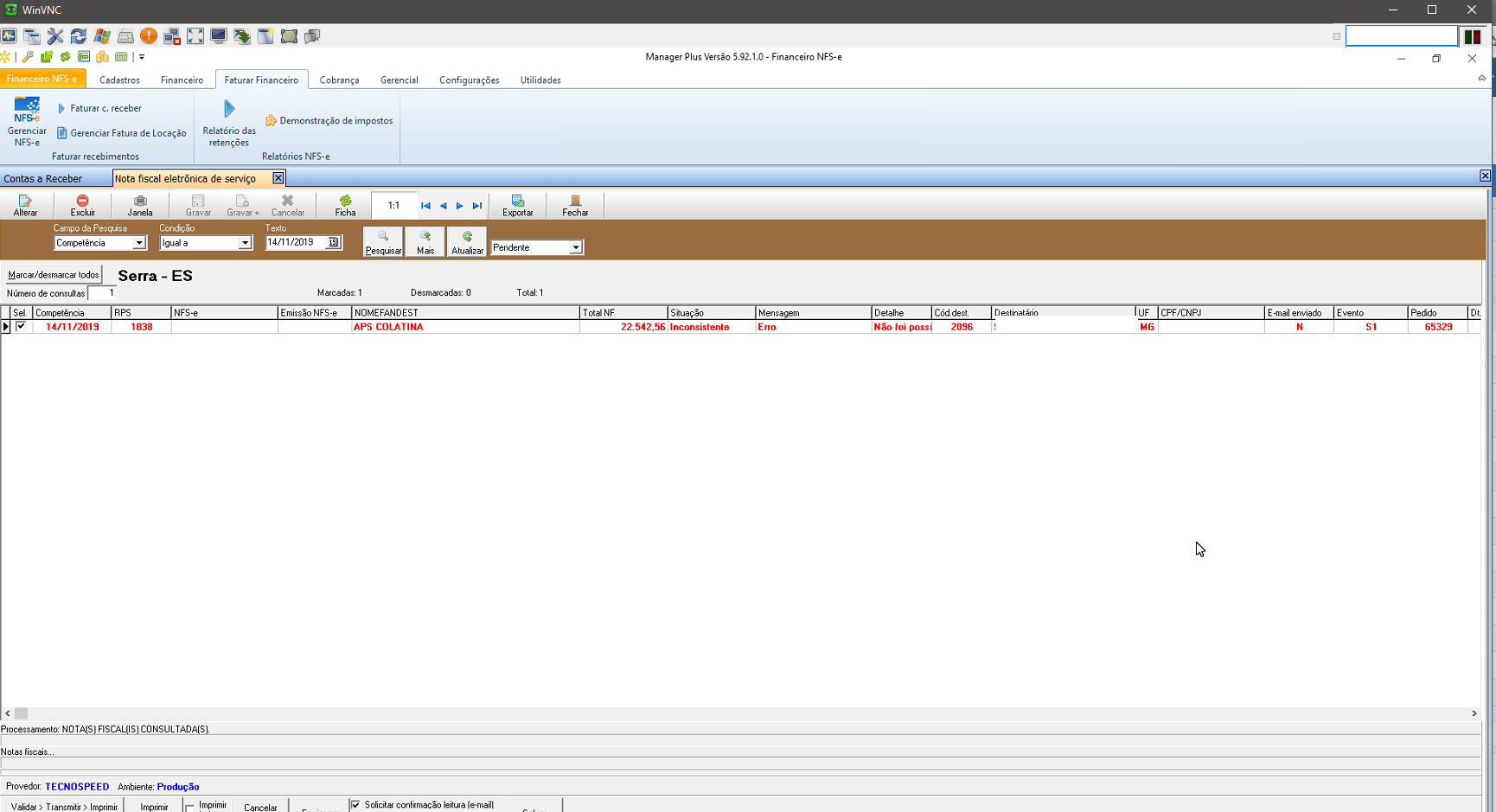Open the Condição 'Igual a' dropdown
The image size is (1496, 812).
[x=245, y=244]
